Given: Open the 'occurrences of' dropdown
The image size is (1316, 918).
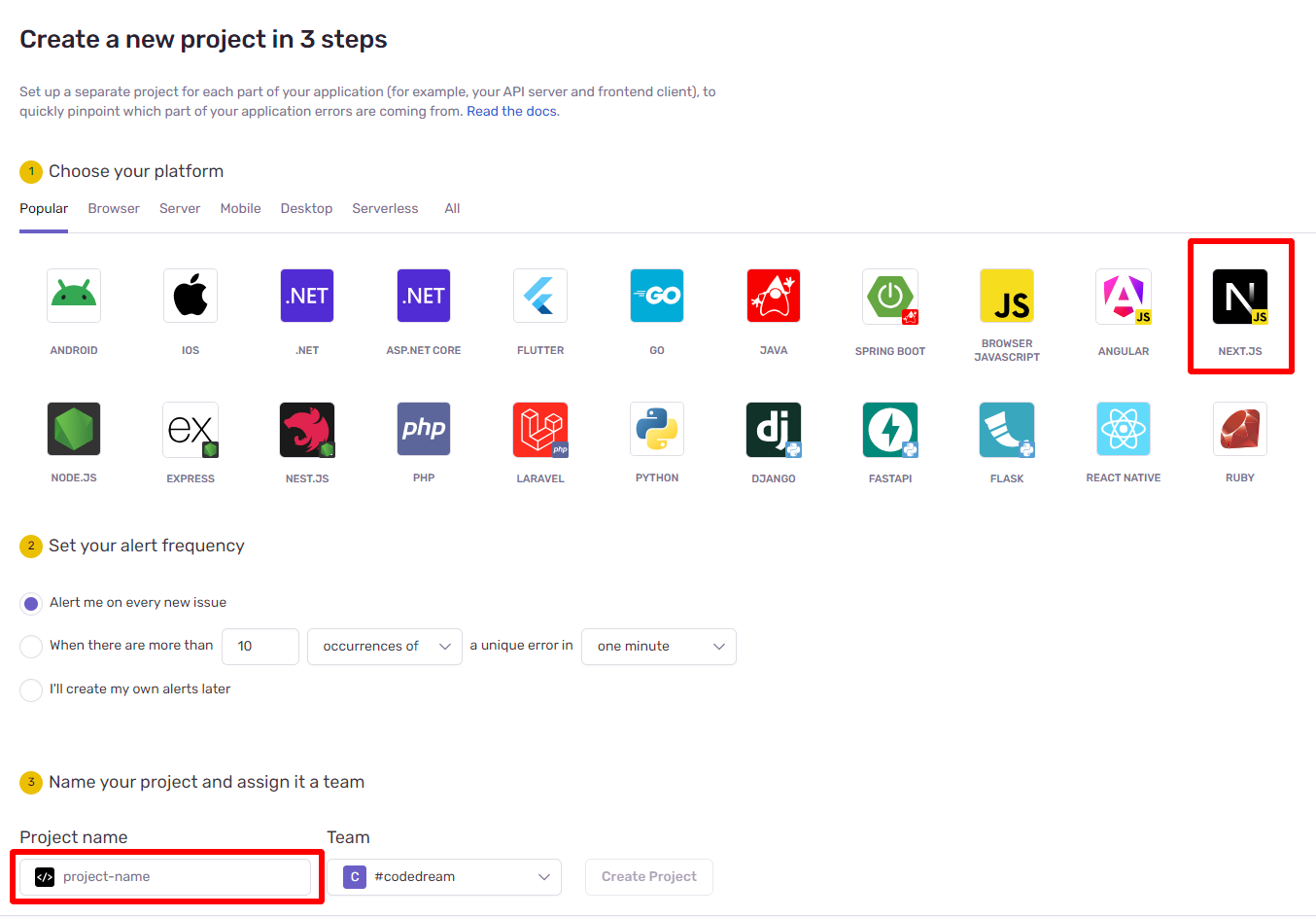Looking at the screenshot, I should (385, 647).
